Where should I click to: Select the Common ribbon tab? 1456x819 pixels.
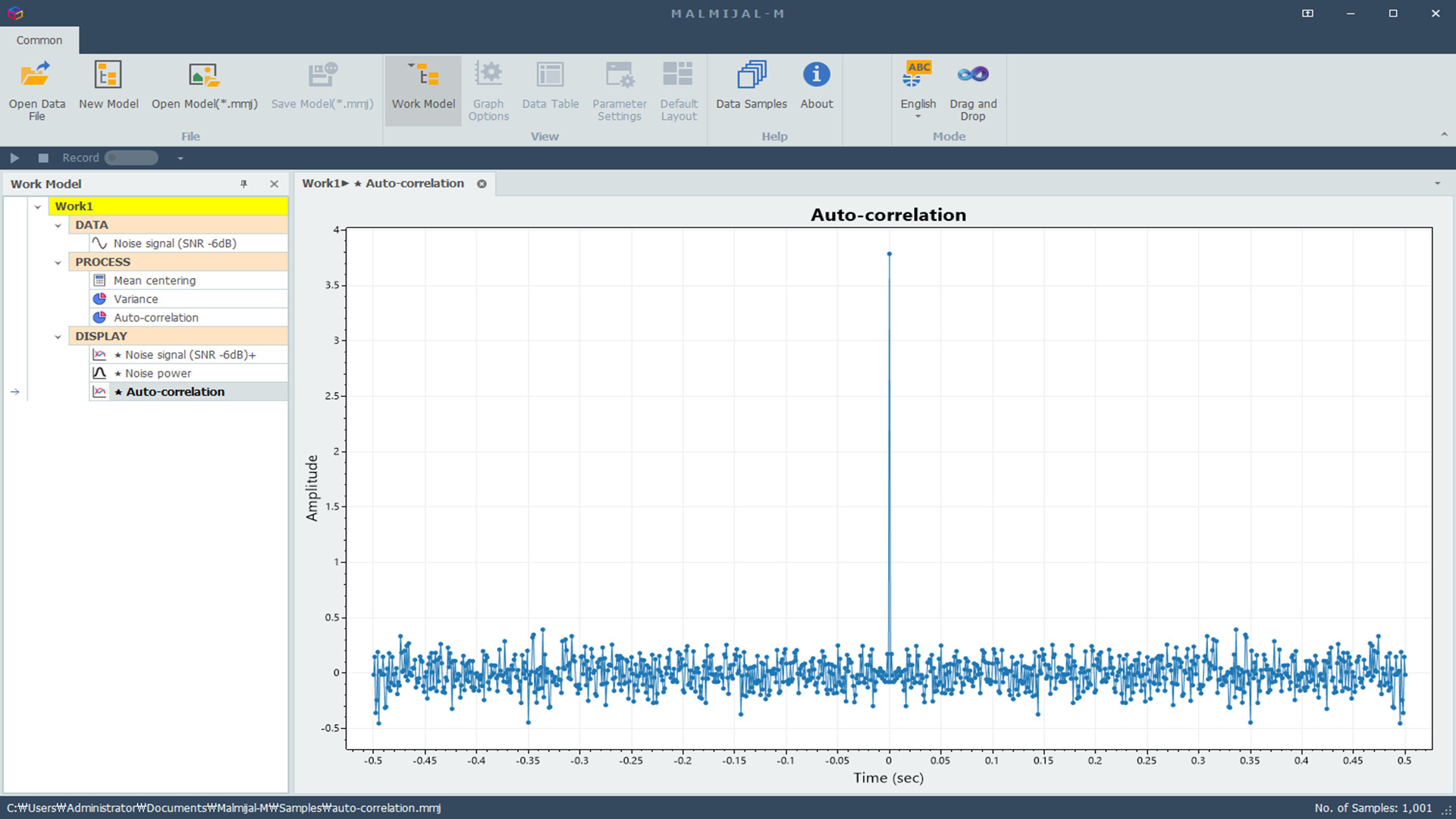pos(39,40)
